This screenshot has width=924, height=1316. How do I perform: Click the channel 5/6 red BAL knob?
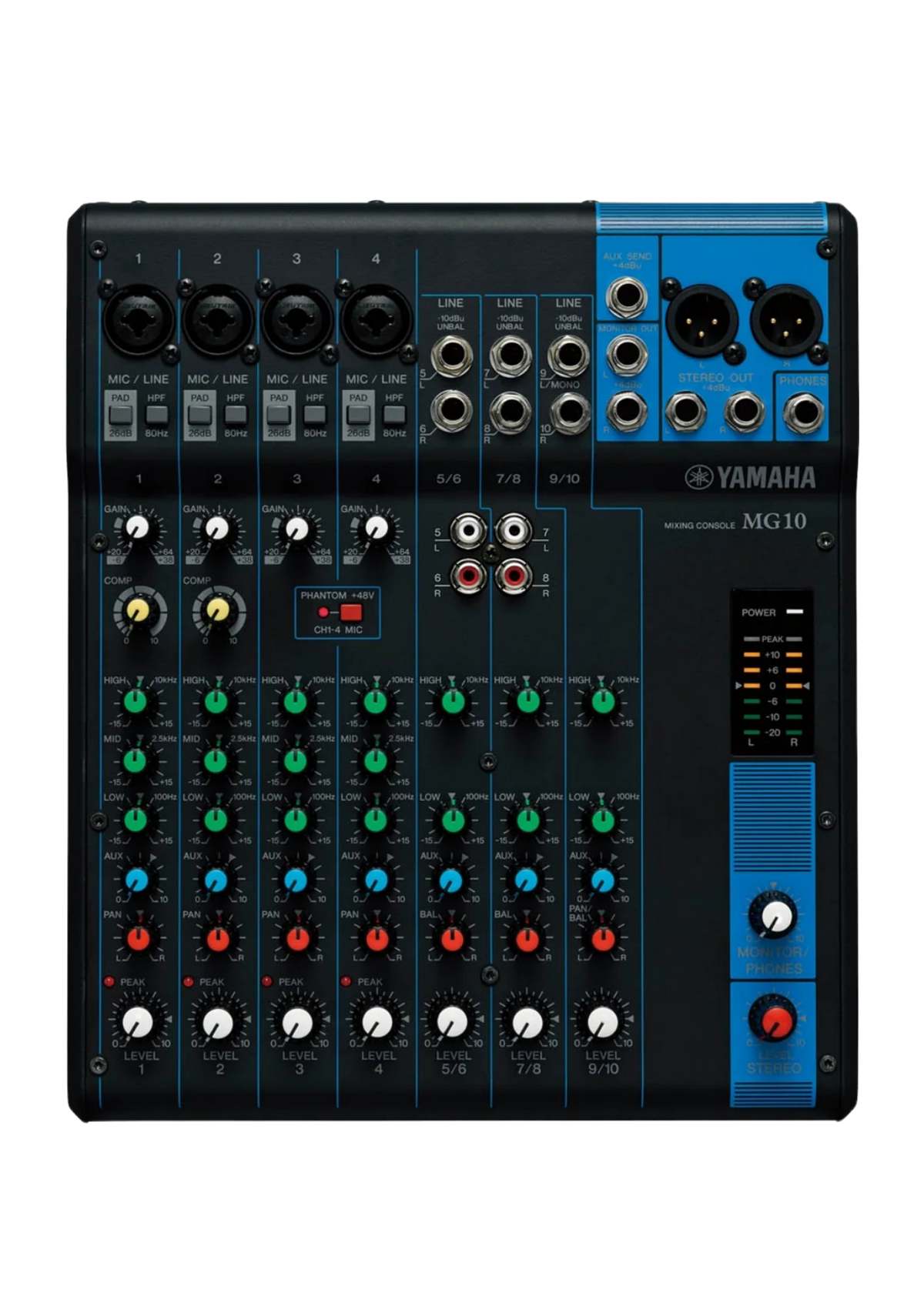click(453, 938)
